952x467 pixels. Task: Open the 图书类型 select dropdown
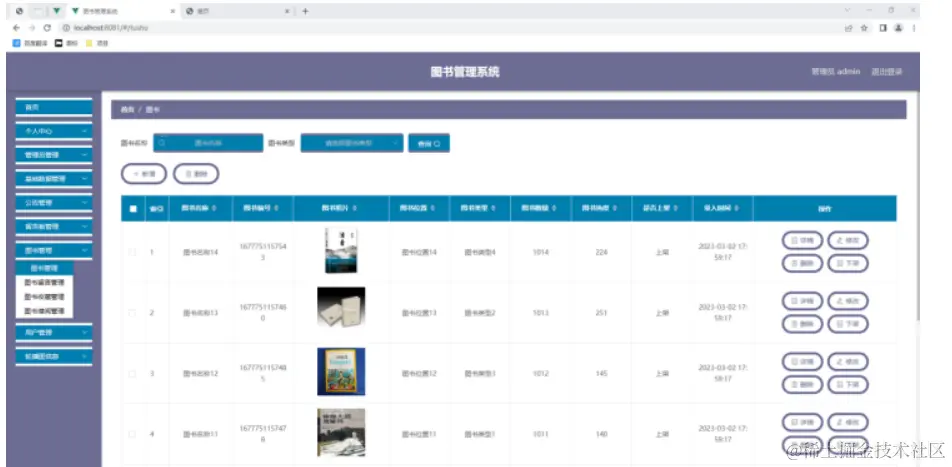(x=352, y=143)
